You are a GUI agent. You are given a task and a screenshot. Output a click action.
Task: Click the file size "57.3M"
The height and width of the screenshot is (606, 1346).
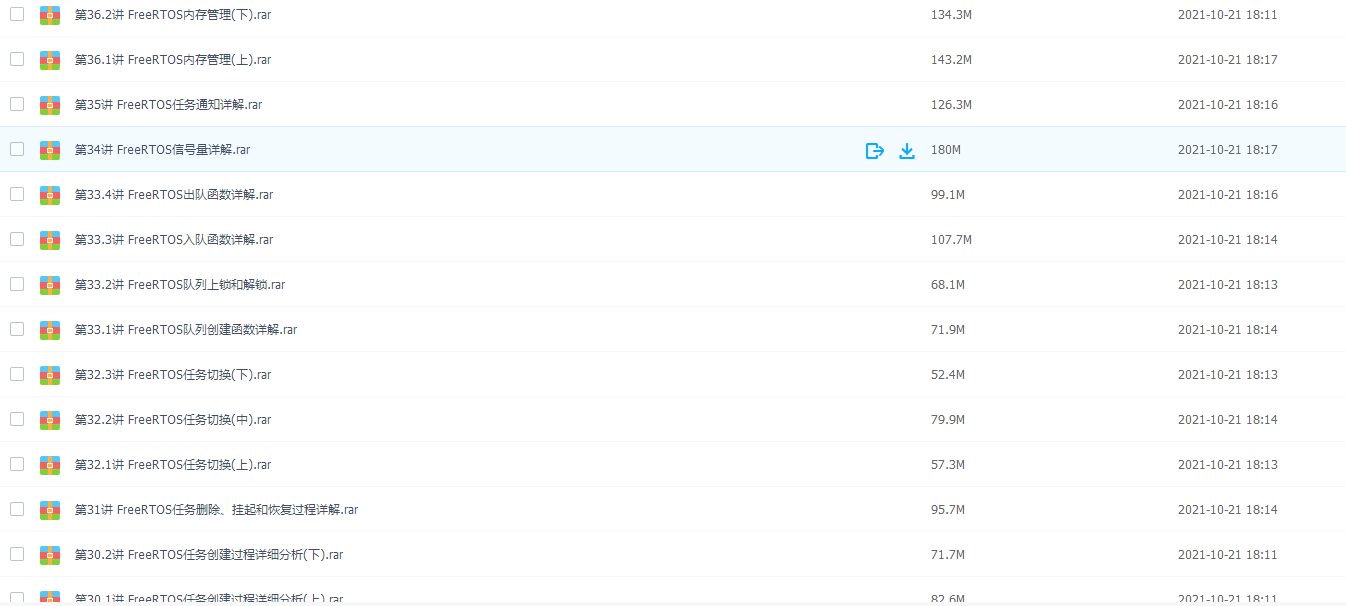pos(948,465)
